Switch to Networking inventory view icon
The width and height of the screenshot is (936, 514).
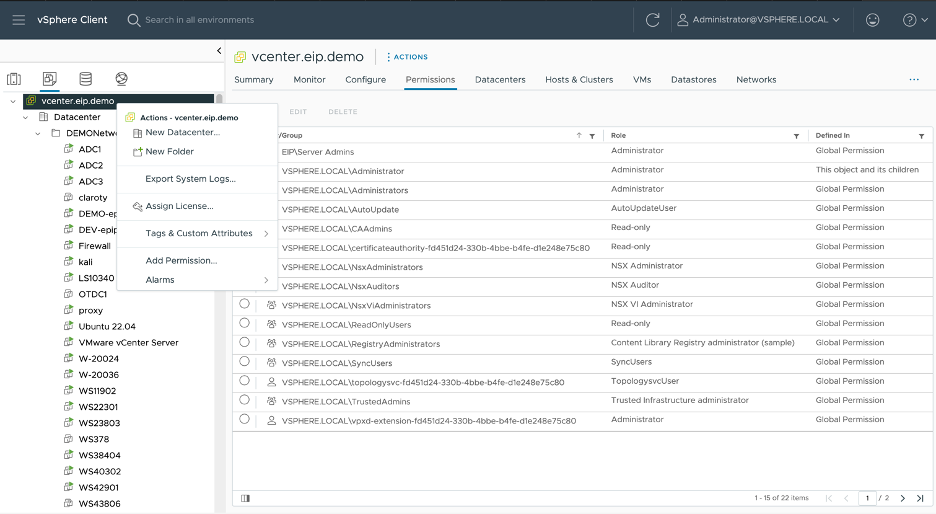point(121,79)
